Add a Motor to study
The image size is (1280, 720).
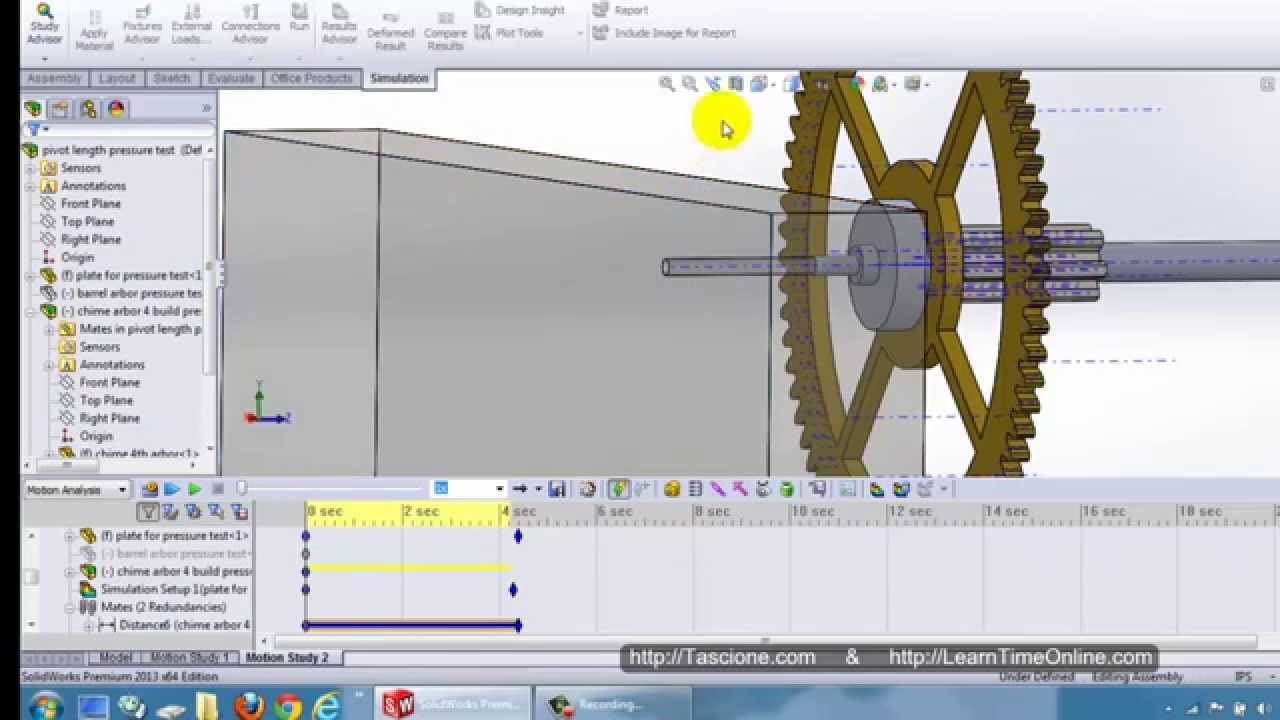672,489
